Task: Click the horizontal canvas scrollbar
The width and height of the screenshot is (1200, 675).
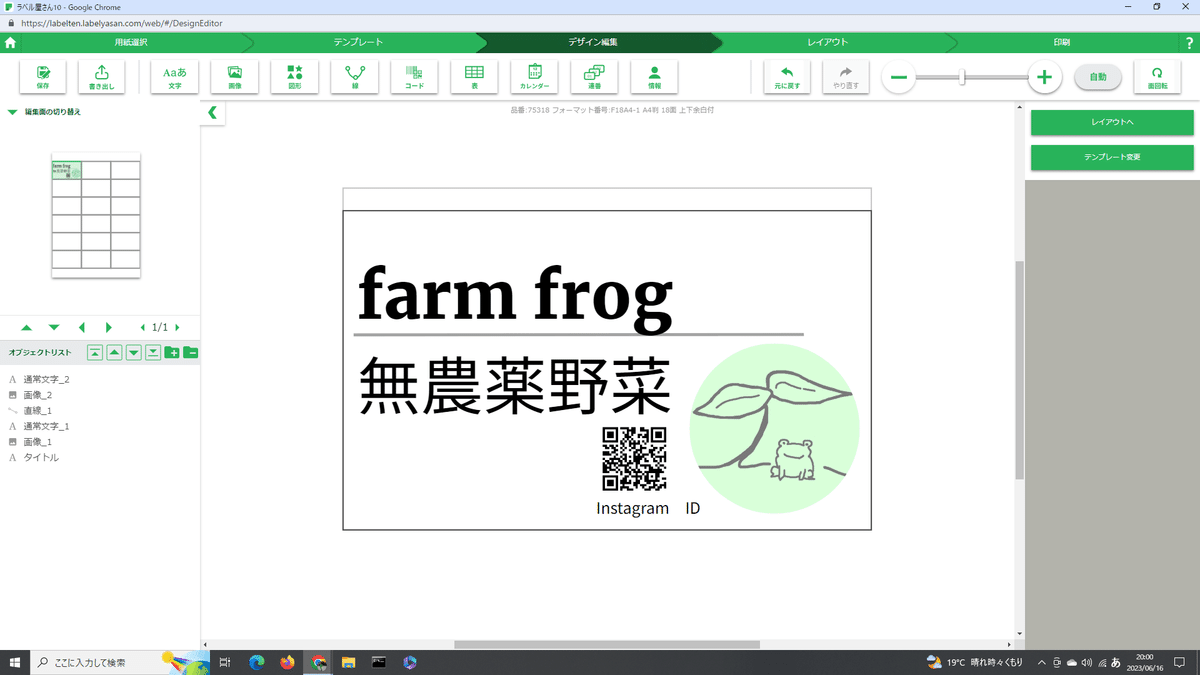Action: point(607,645)
